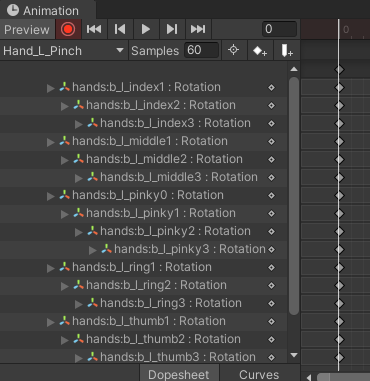Click key diamond for b_l_middle1 row
The height and width of the screenshot is (381, 370).
click(272, 142)
